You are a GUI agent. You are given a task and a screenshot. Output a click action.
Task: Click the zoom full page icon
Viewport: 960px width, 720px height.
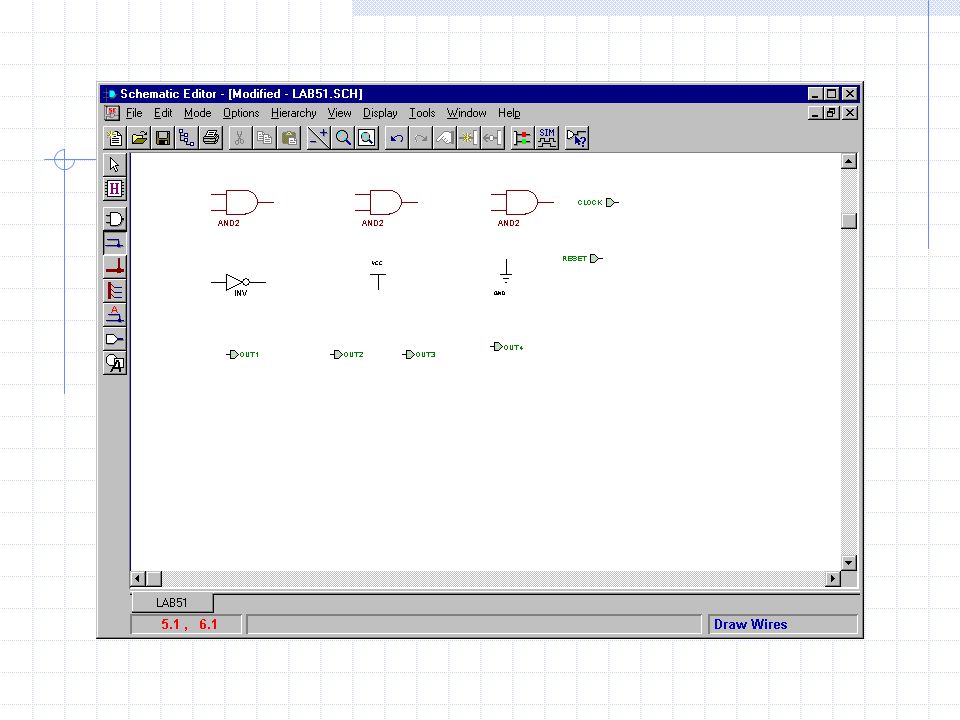tap(367, 138)
